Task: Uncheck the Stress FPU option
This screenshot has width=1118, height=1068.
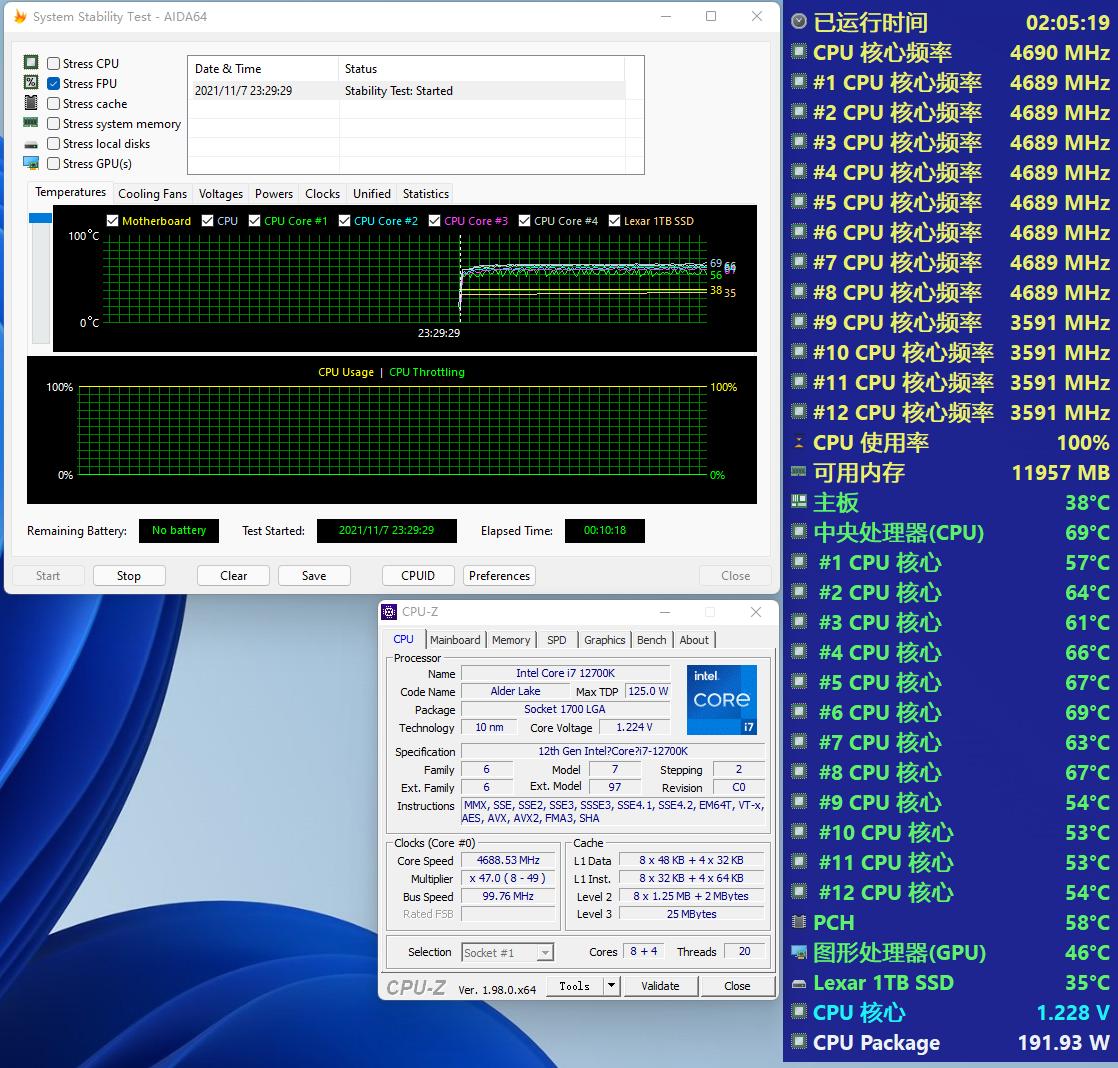Action: tap(52, 83)
